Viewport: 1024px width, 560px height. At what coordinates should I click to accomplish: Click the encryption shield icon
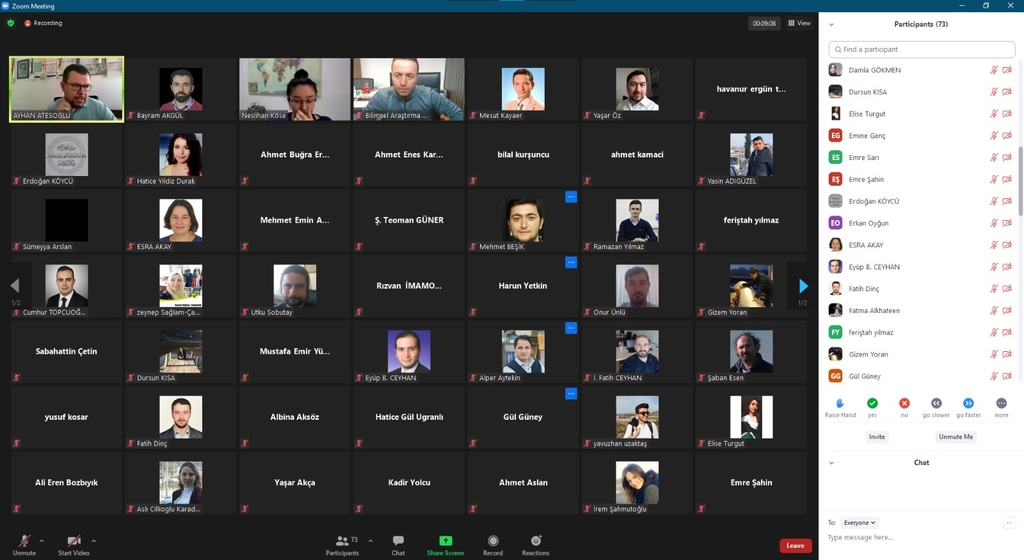[11, 23]
